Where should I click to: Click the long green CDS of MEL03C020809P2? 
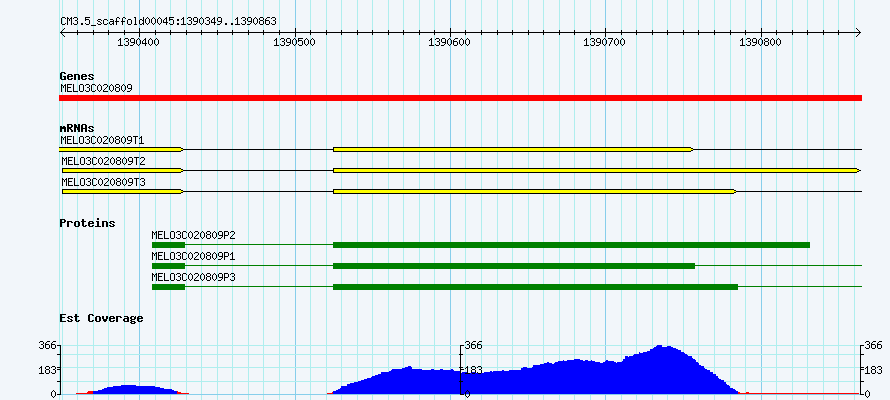click(572, 245)
